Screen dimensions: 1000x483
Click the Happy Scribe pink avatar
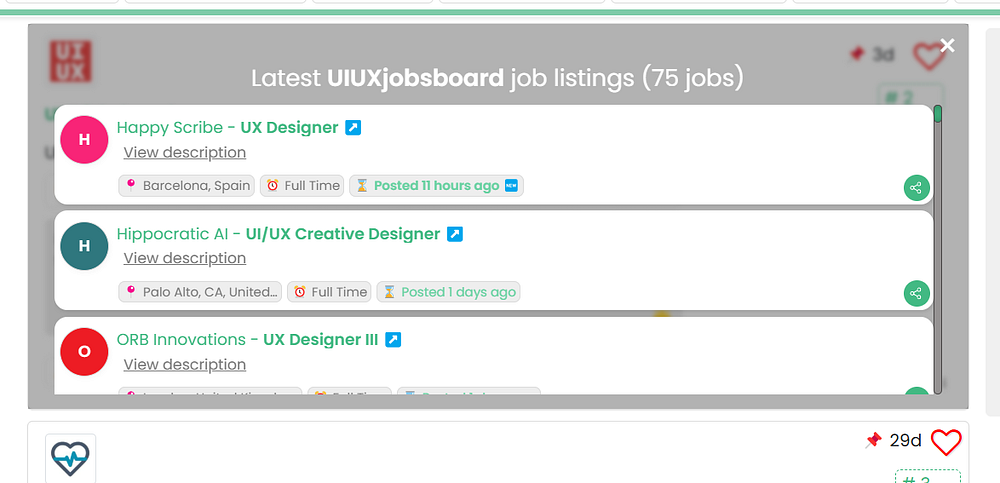click(x=85, y=140)
